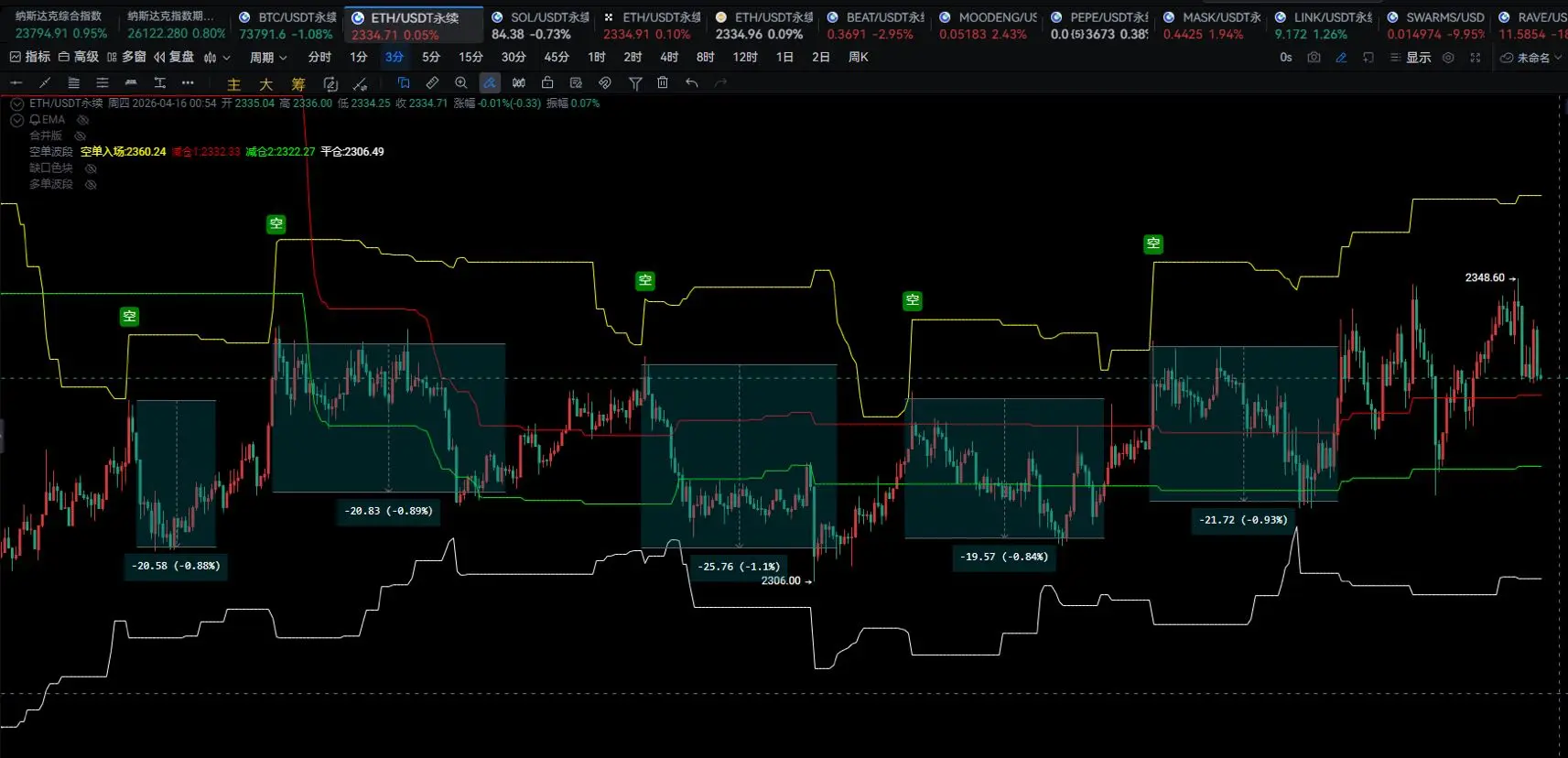
Task: Click the -20.83 (-0.89%) measurement label
Action: point(388,511)
